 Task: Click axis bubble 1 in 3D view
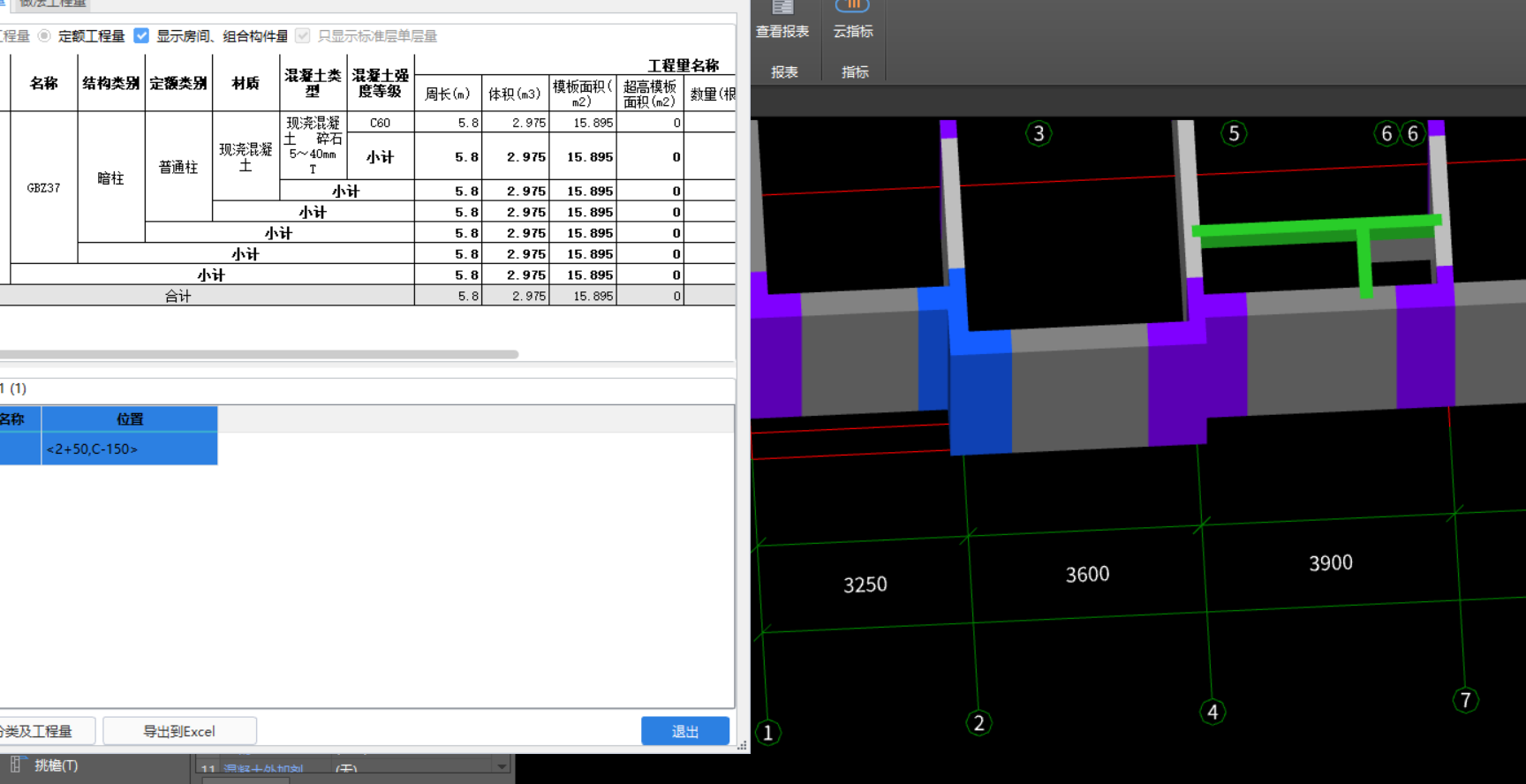pos(768,732)
